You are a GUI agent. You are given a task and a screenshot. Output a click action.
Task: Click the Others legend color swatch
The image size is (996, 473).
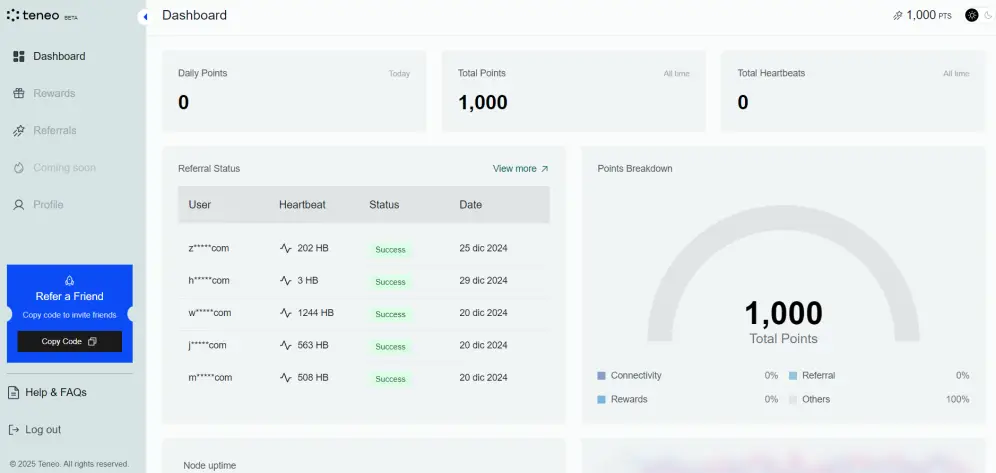(x=793, y=400)
